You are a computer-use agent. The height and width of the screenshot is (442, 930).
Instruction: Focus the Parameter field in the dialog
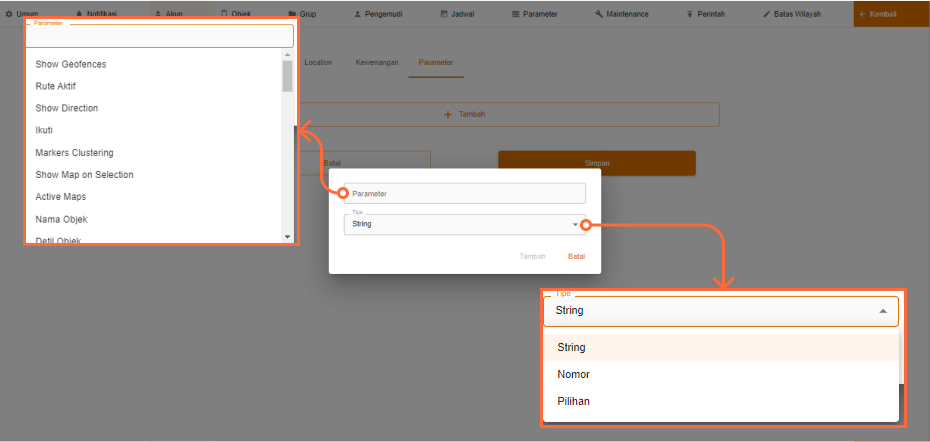[465, 193]
